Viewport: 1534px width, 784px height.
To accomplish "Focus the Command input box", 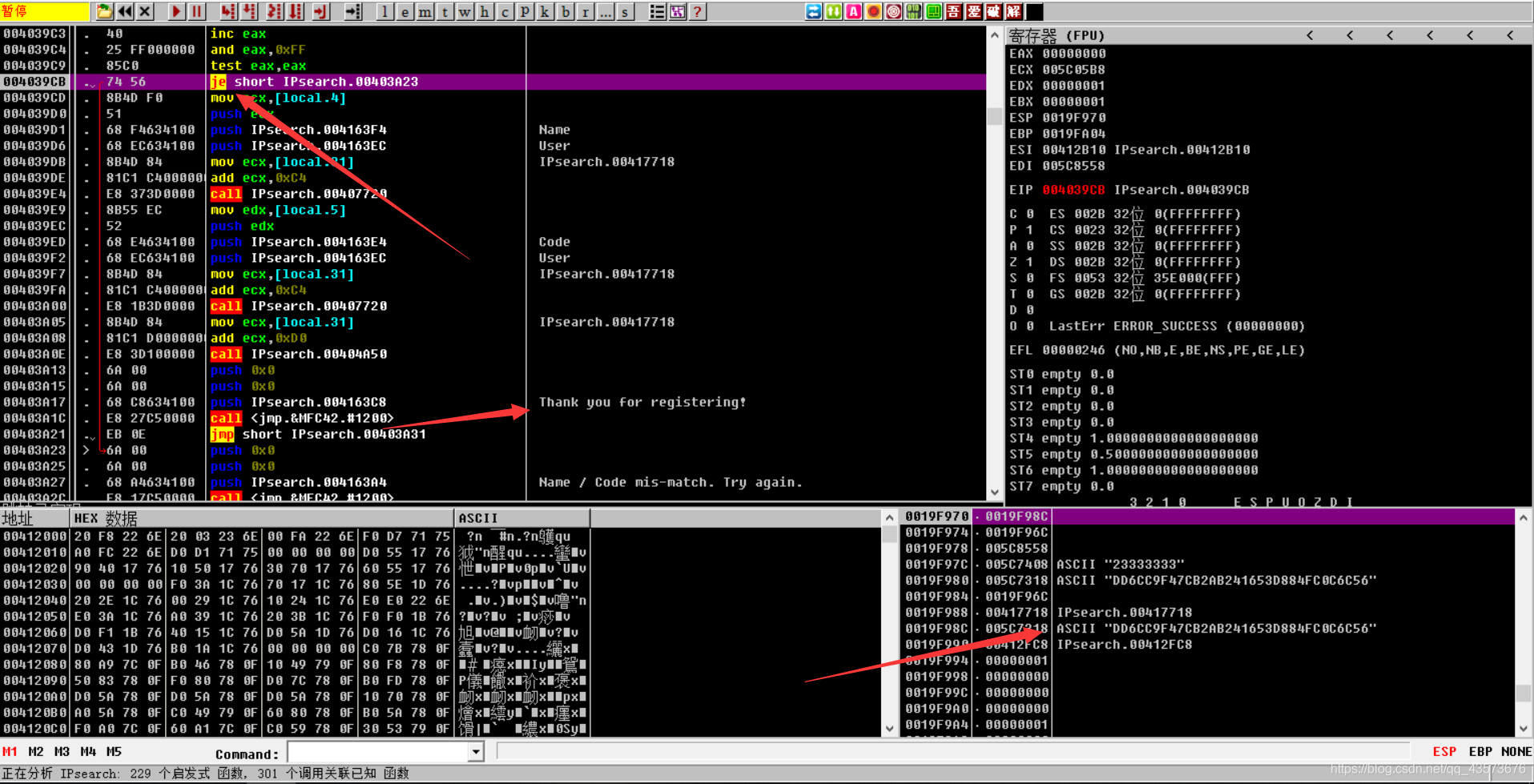I will 378,752.
